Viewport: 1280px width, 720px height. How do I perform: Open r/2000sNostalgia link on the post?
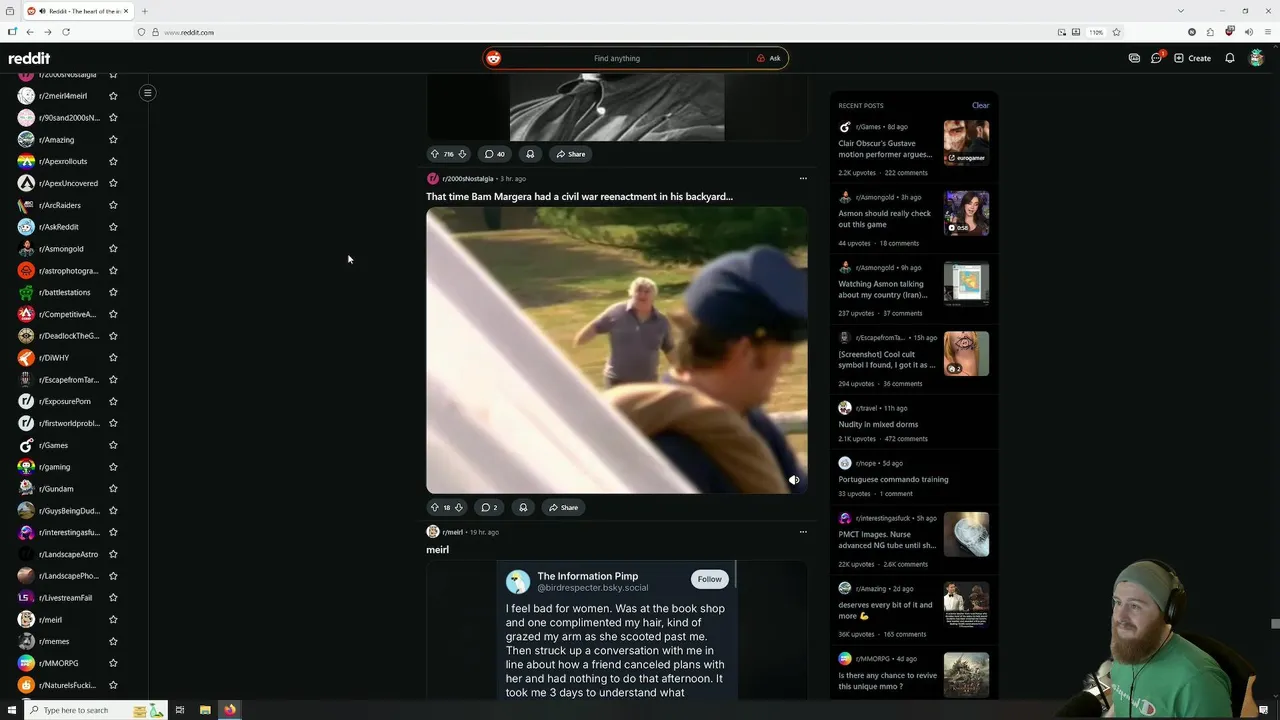[467, 179]
